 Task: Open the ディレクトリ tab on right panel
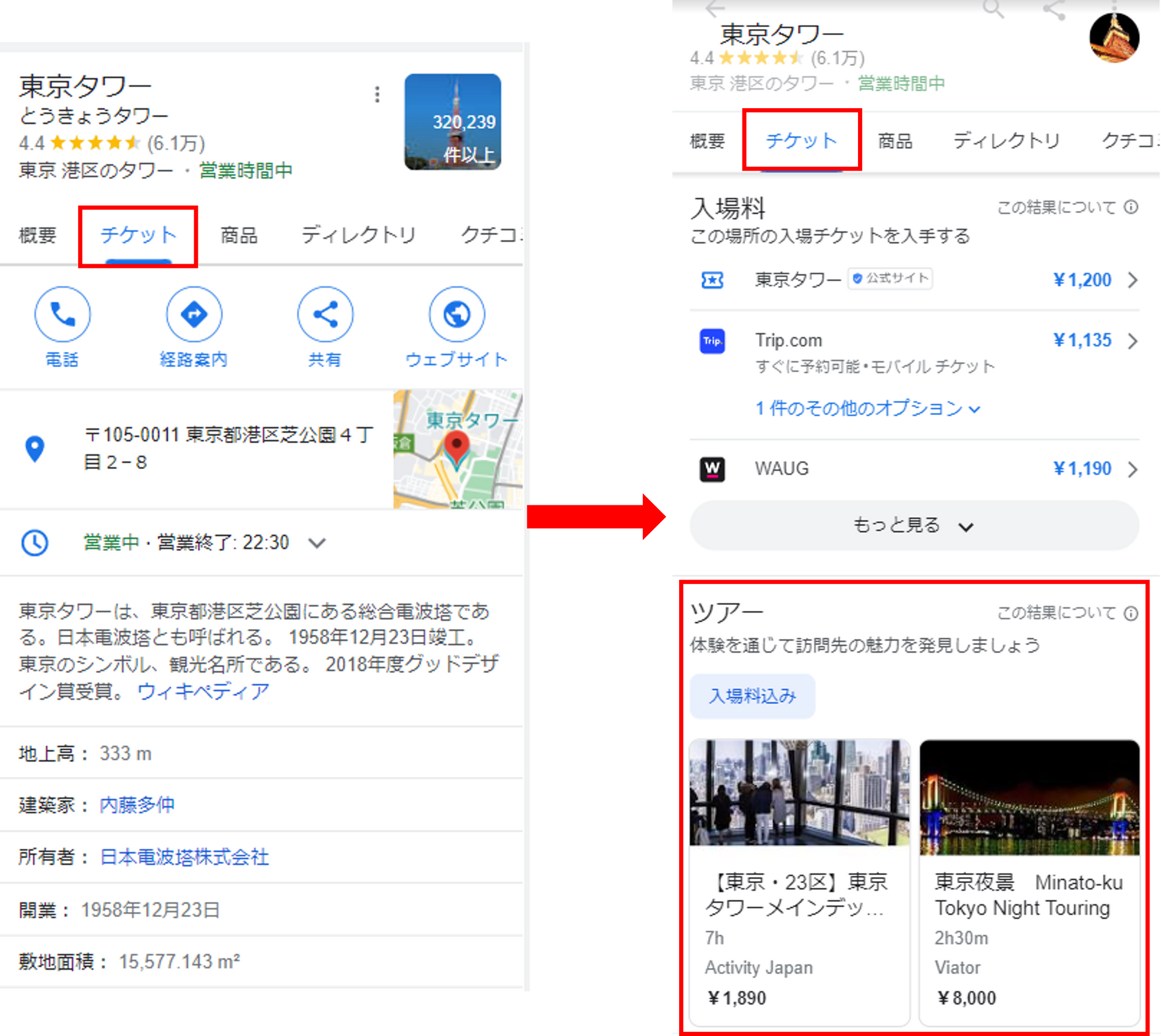[1006, 141]
